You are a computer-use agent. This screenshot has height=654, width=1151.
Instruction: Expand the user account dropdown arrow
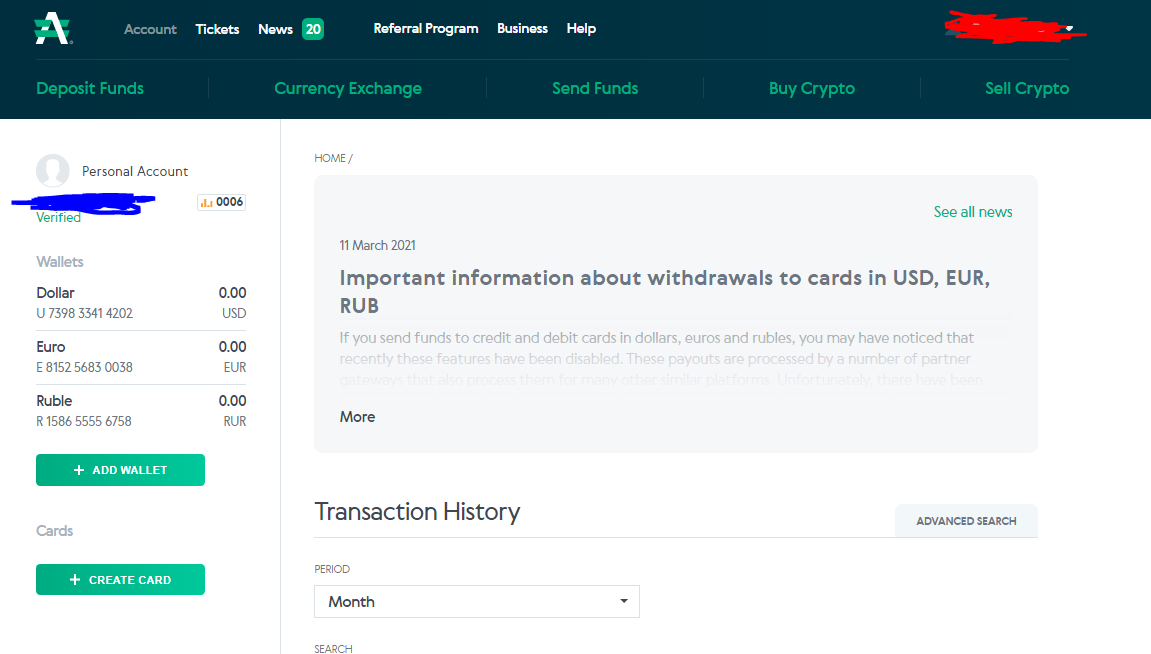(1070, 29)
